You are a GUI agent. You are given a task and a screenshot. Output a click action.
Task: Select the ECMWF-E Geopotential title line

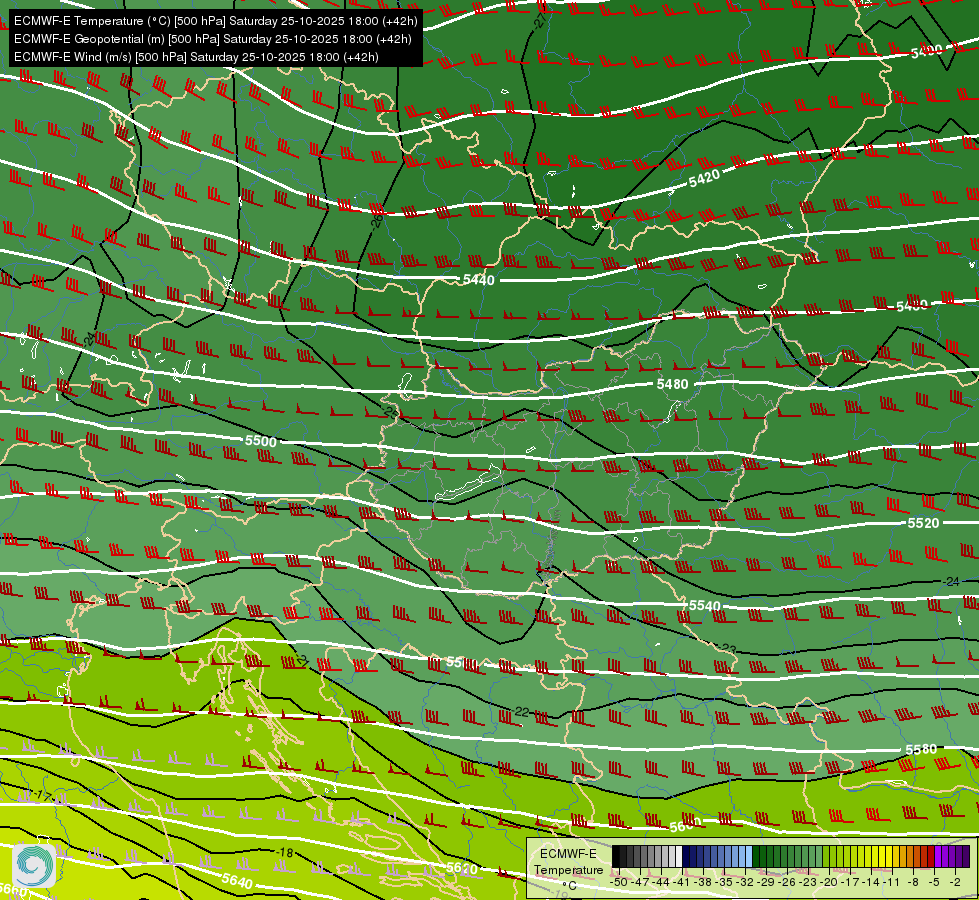(x=212, y=39)
